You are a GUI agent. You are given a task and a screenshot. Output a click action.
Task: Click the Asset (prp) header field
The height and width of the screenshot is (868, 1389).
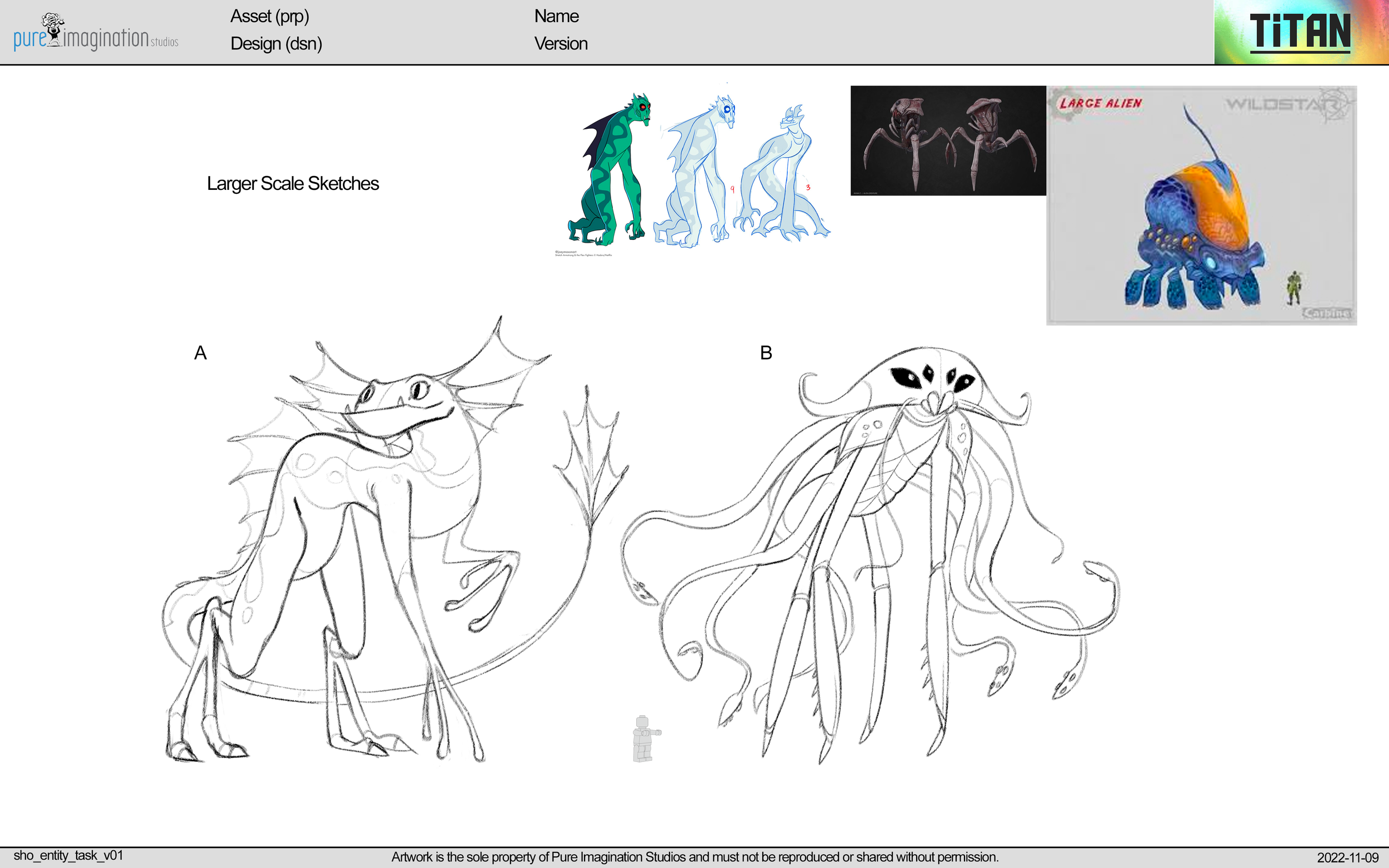269,16
